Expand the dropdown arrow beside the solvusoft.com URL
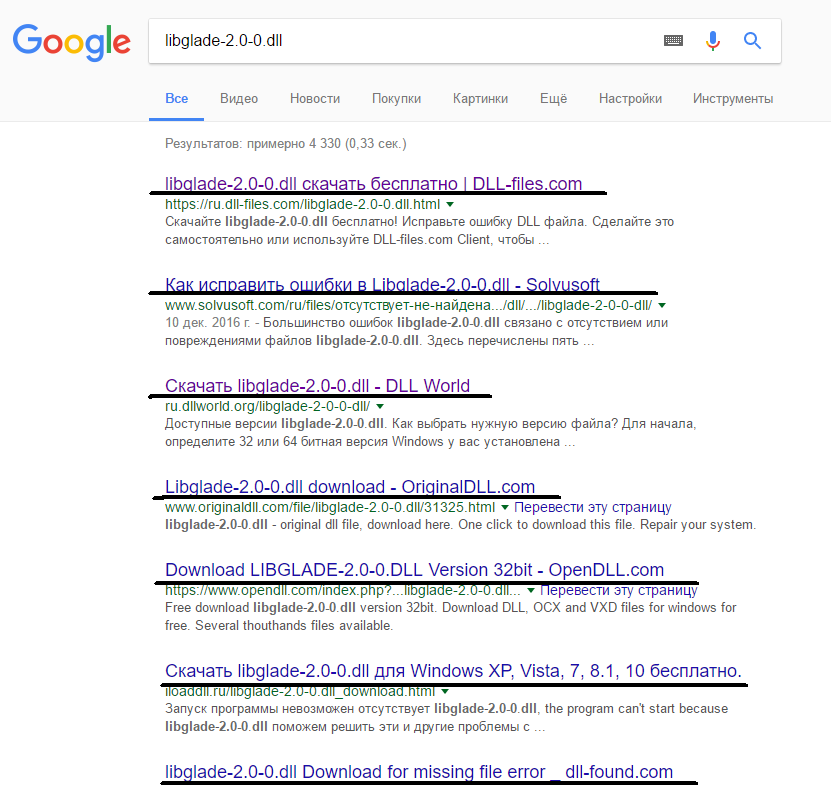This screenshot has height=792, width=831. tap(662, 305)
